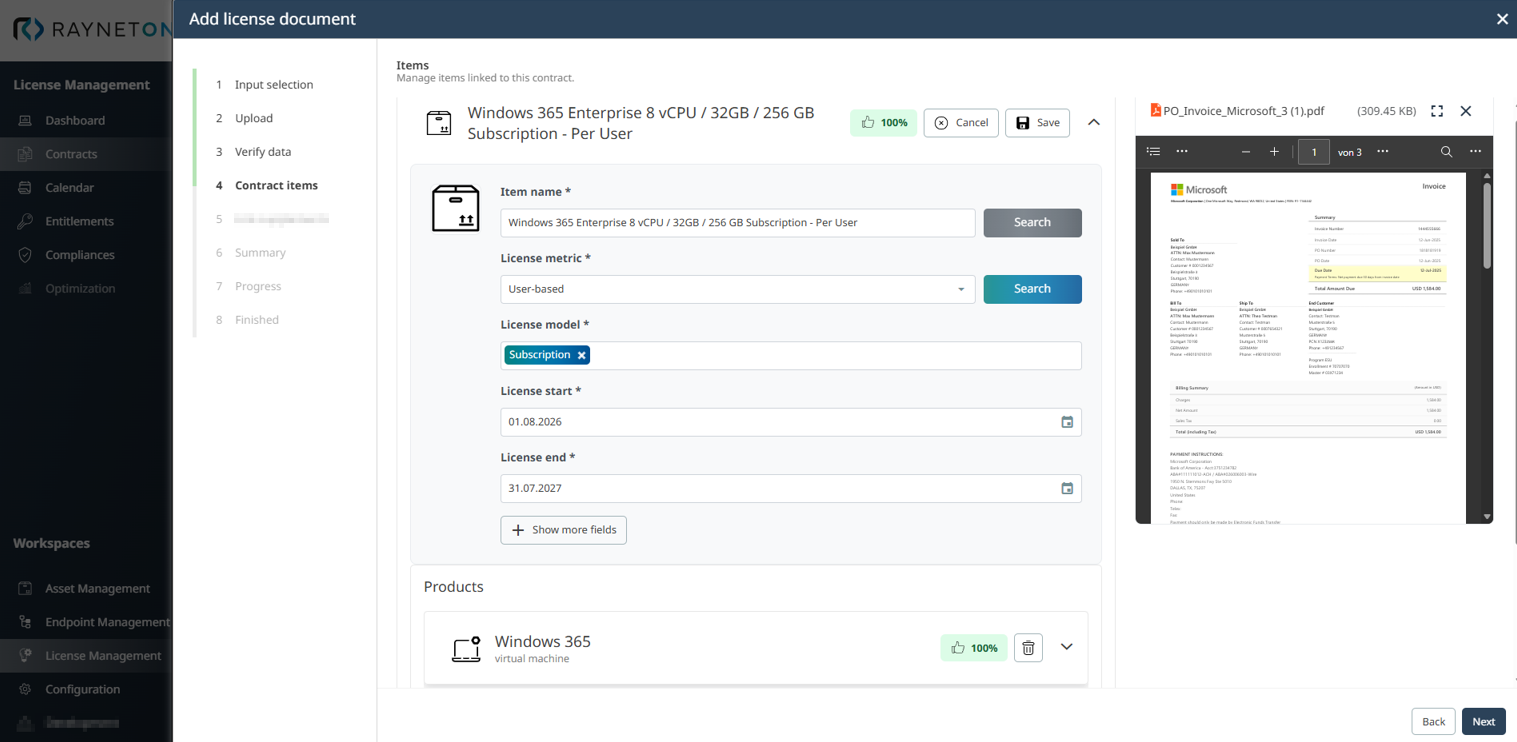Zoom in the PDF with plus icon
1517x742 pixels.
pyautogui.click(x=1274, y=152)
